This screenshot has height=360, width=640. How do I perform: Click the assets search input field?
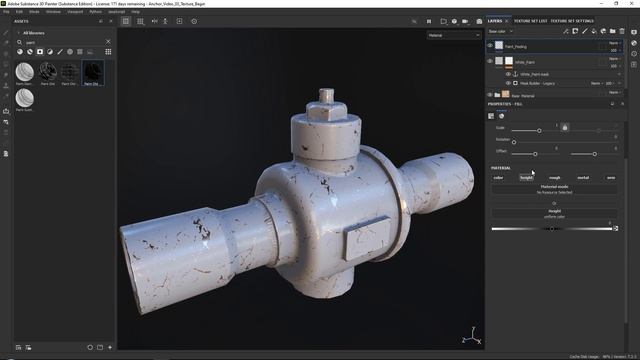pyautogui.click(x=64, y=42)
